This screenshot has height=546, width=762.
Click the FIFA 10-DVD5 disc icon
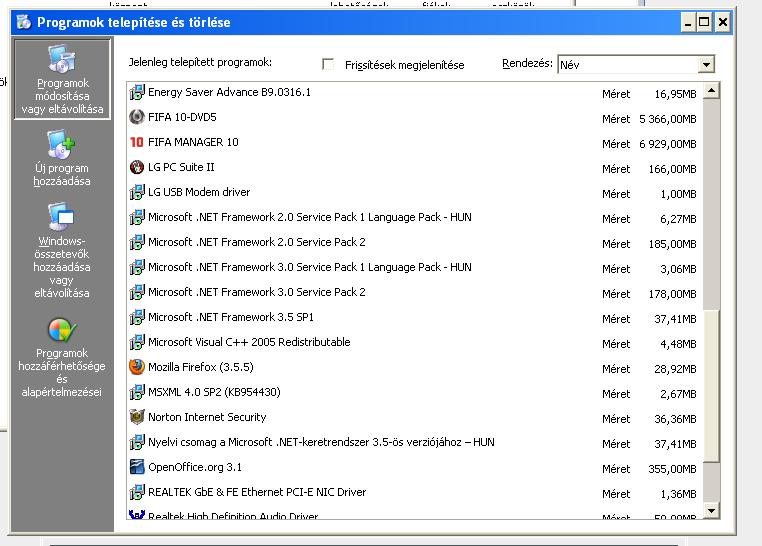(x=137, y=117)
